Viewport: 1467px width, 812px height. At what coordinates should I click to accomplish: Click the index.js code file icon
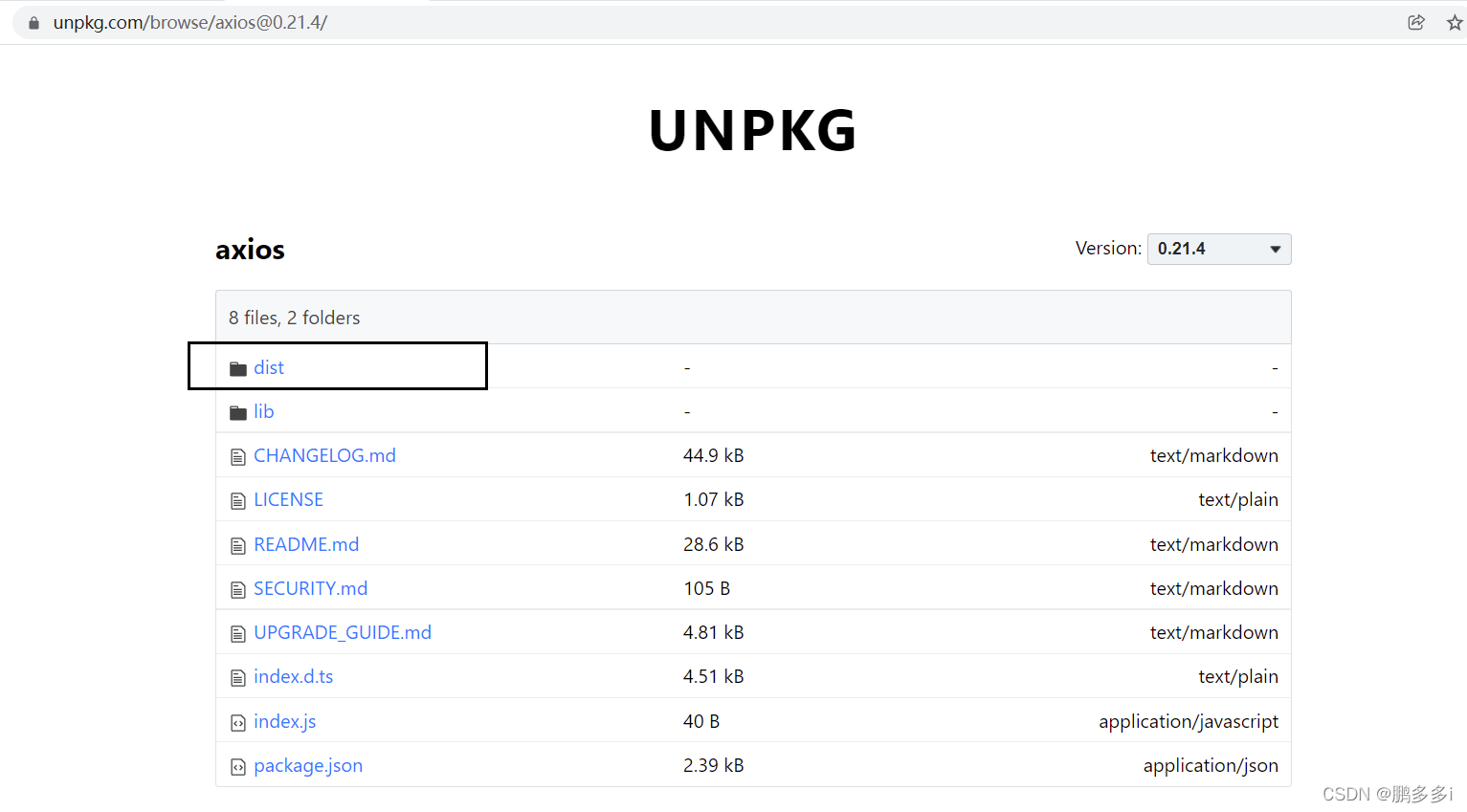coord(238,723)
